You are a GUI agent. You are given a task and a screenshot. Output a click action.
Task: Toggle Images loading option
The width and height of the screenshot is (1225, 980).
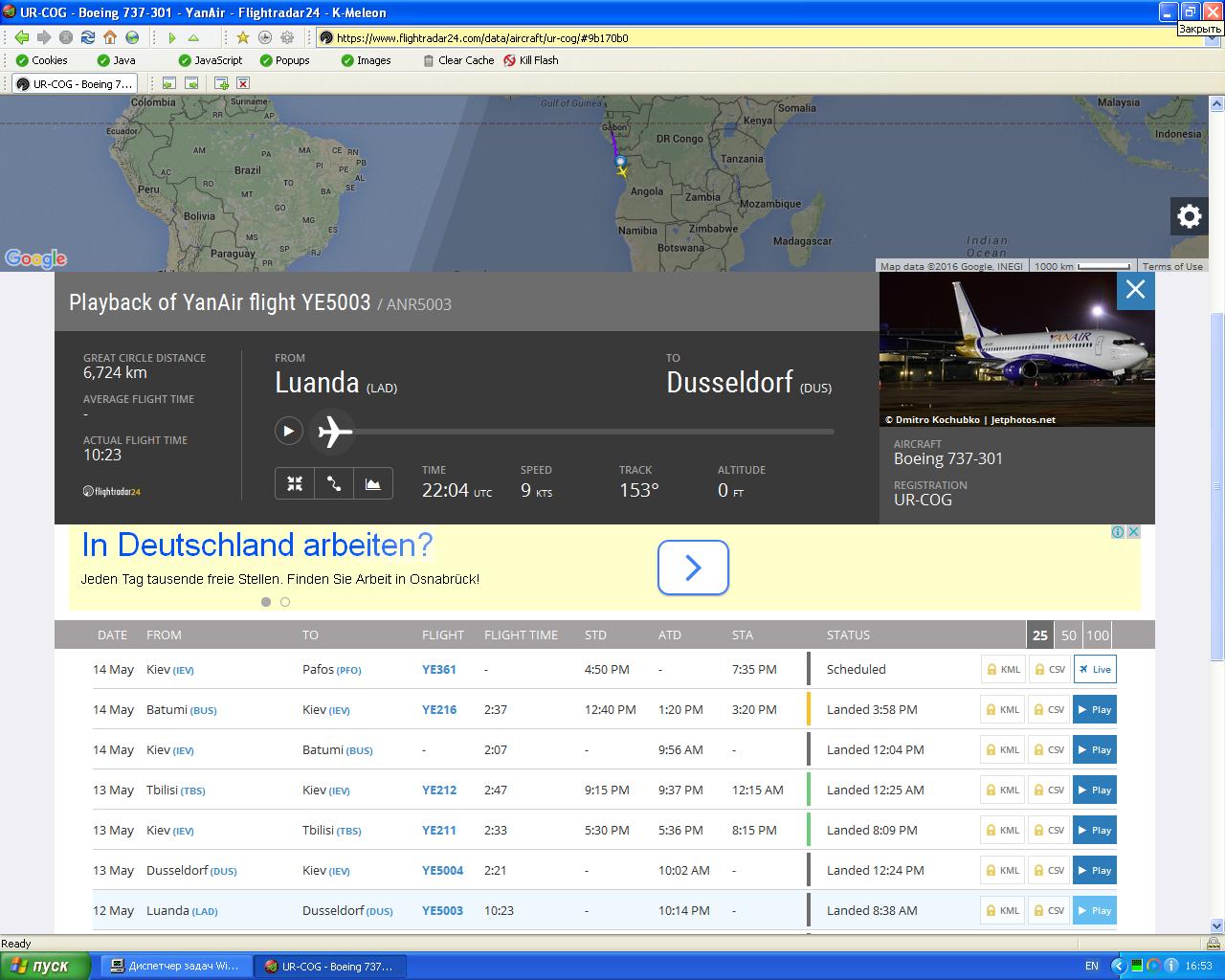click(x=366, y=60)
